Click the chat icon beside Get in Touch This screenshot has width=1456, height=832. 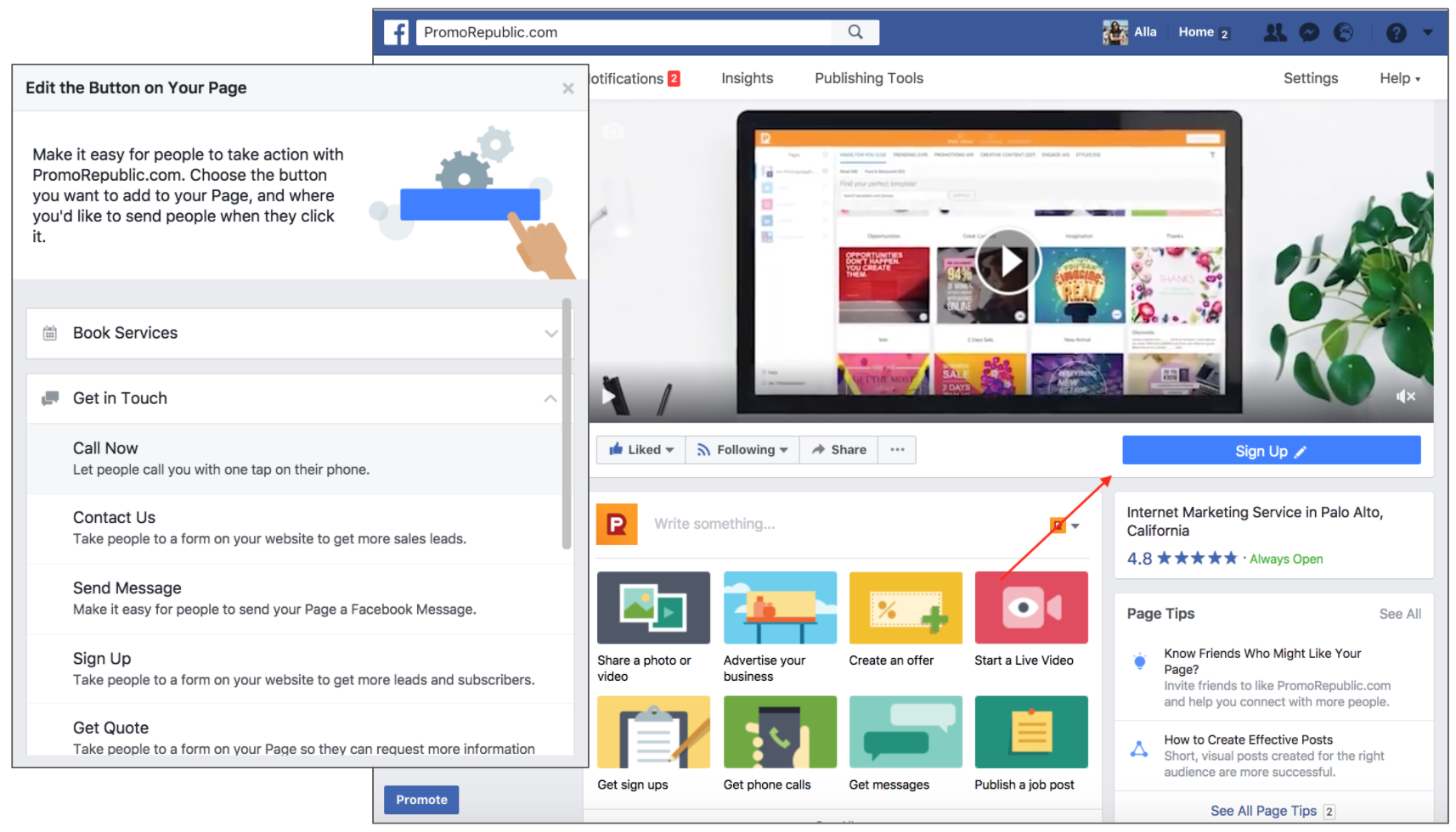50,398
